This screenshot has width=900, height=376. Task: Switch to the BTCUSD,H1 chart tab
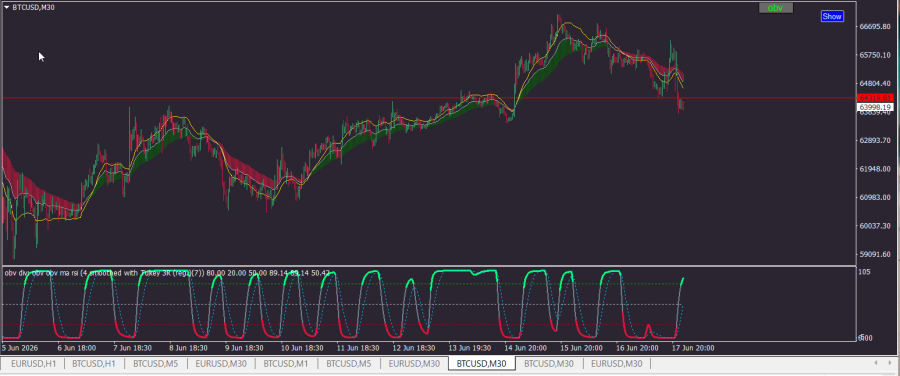tap(95, 363)
